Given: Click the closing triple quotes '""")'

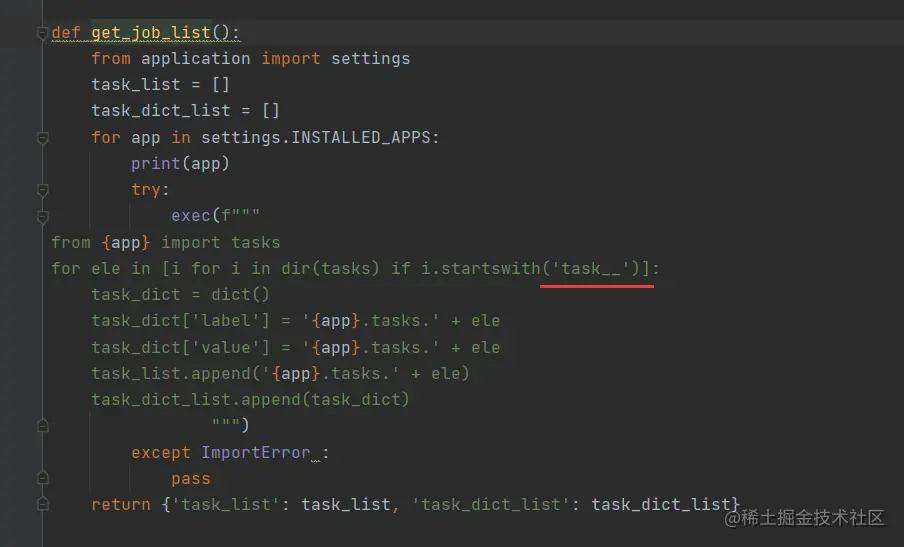Looking at the screenshot, I should click(x=230, y=425).
